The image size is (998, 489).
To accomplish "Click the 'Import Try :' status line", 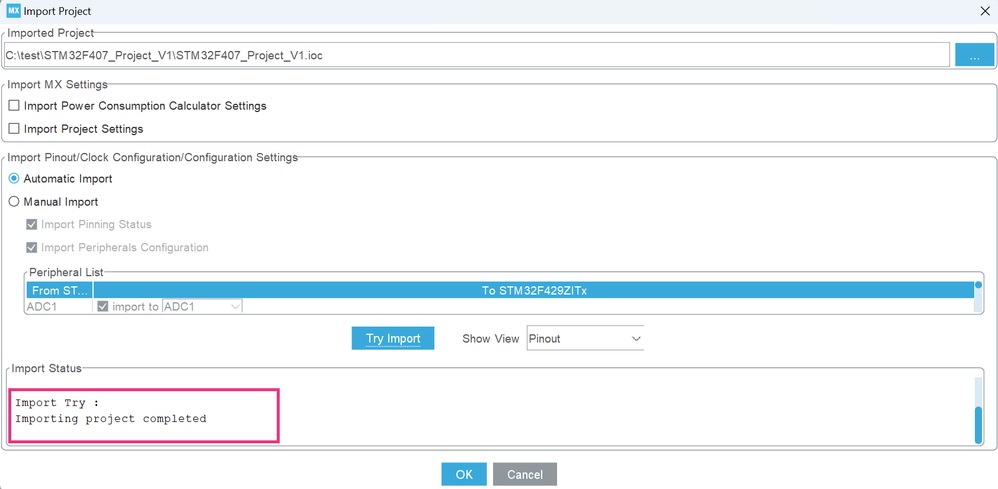I will (57, 402).
